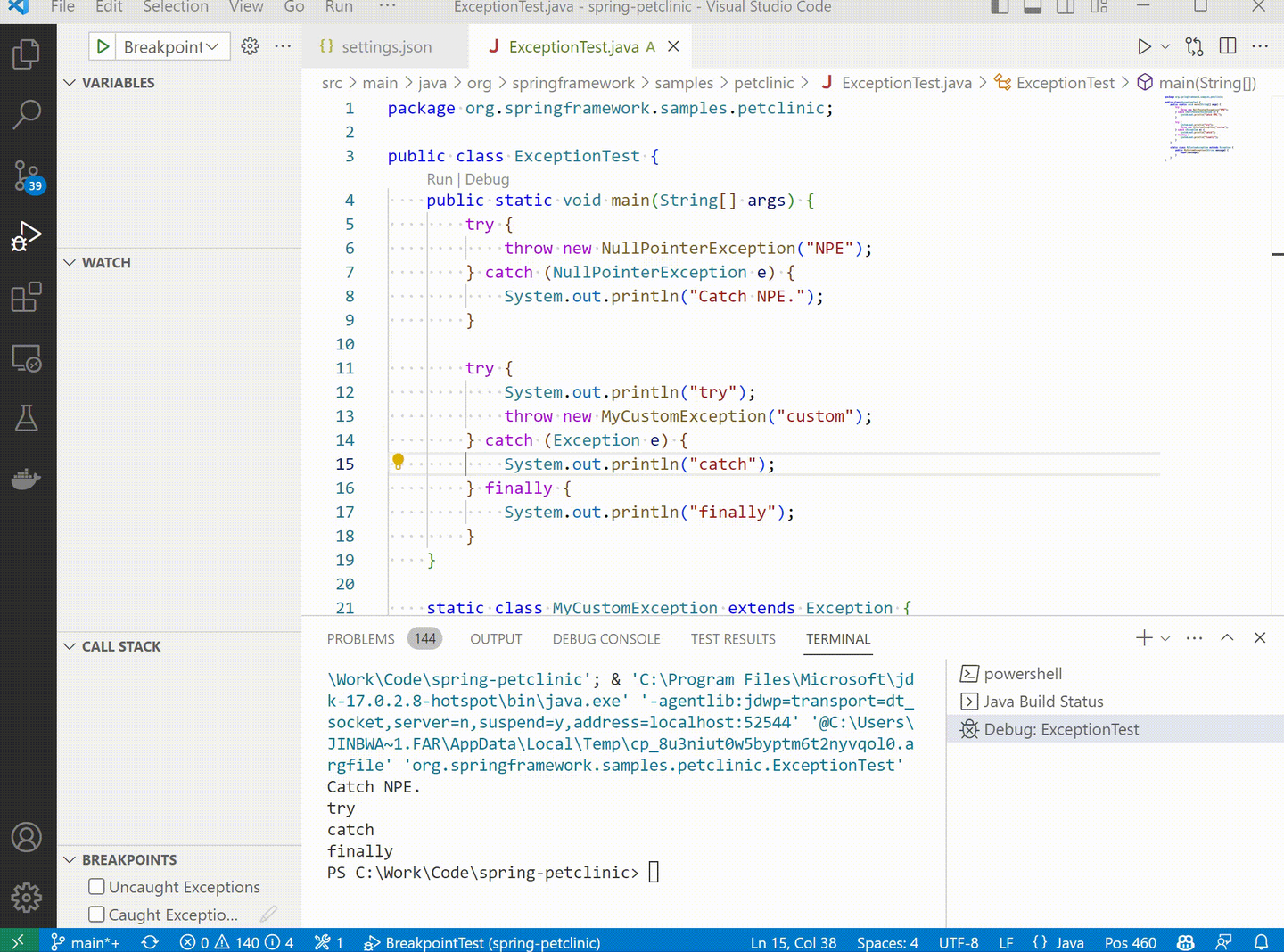Image resolution: width=1284 pixels, height=952 pixels.
Task: Enable the Uncaught Exceptions checkbox
Action: click(x=96, y=886)
